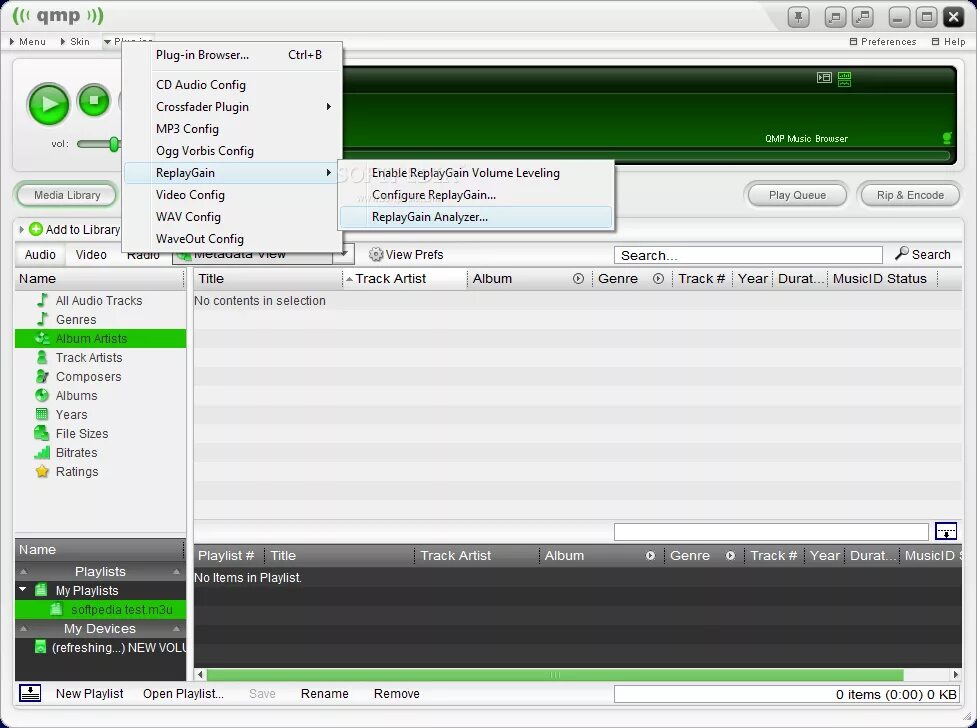Screen dimensions: 977x728
Task: Click the NEW VOLU device icon
Action: click(41, 647)
